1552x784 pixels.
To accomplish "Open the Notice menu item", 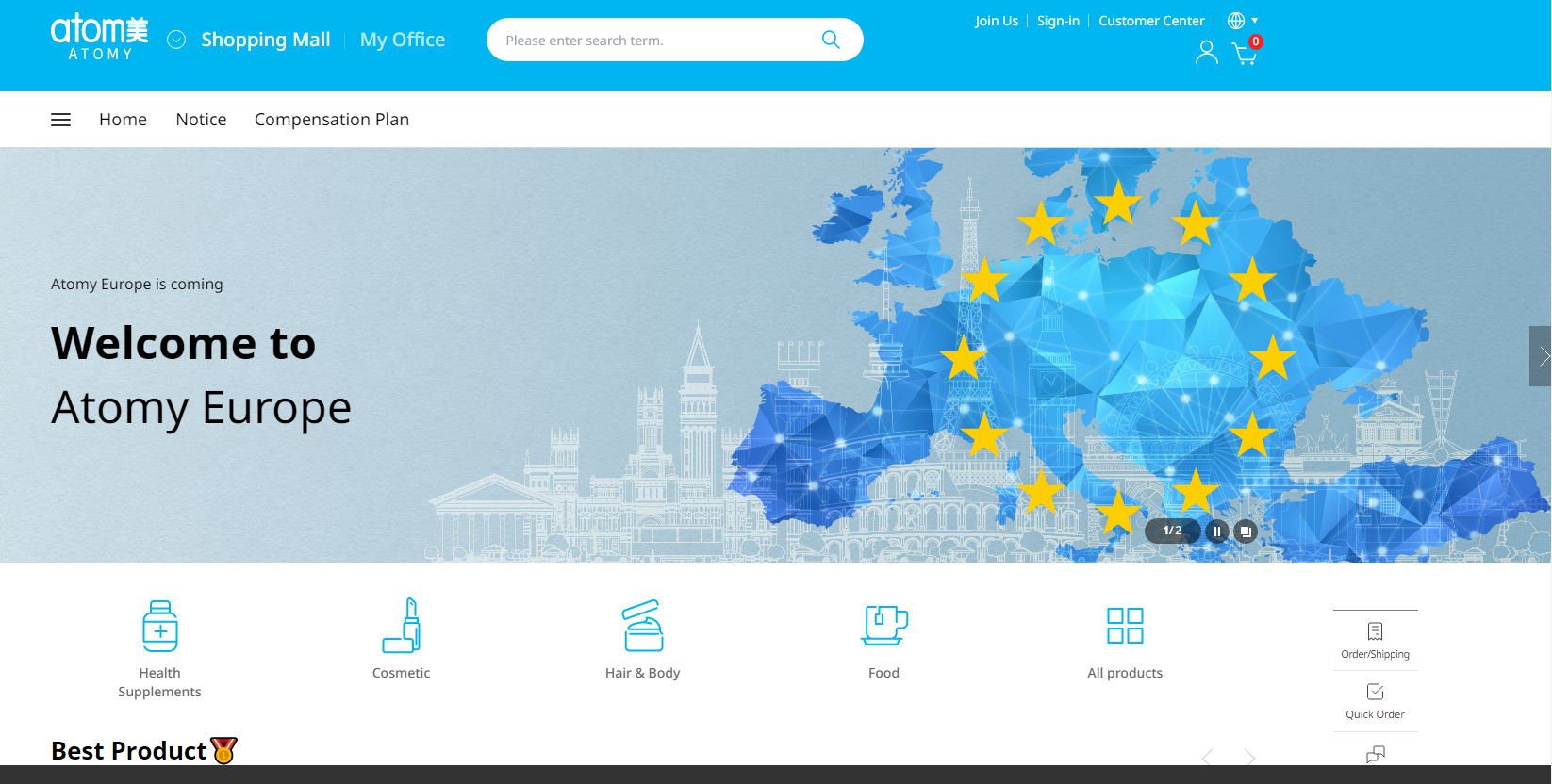I will (x=201, y=120).
